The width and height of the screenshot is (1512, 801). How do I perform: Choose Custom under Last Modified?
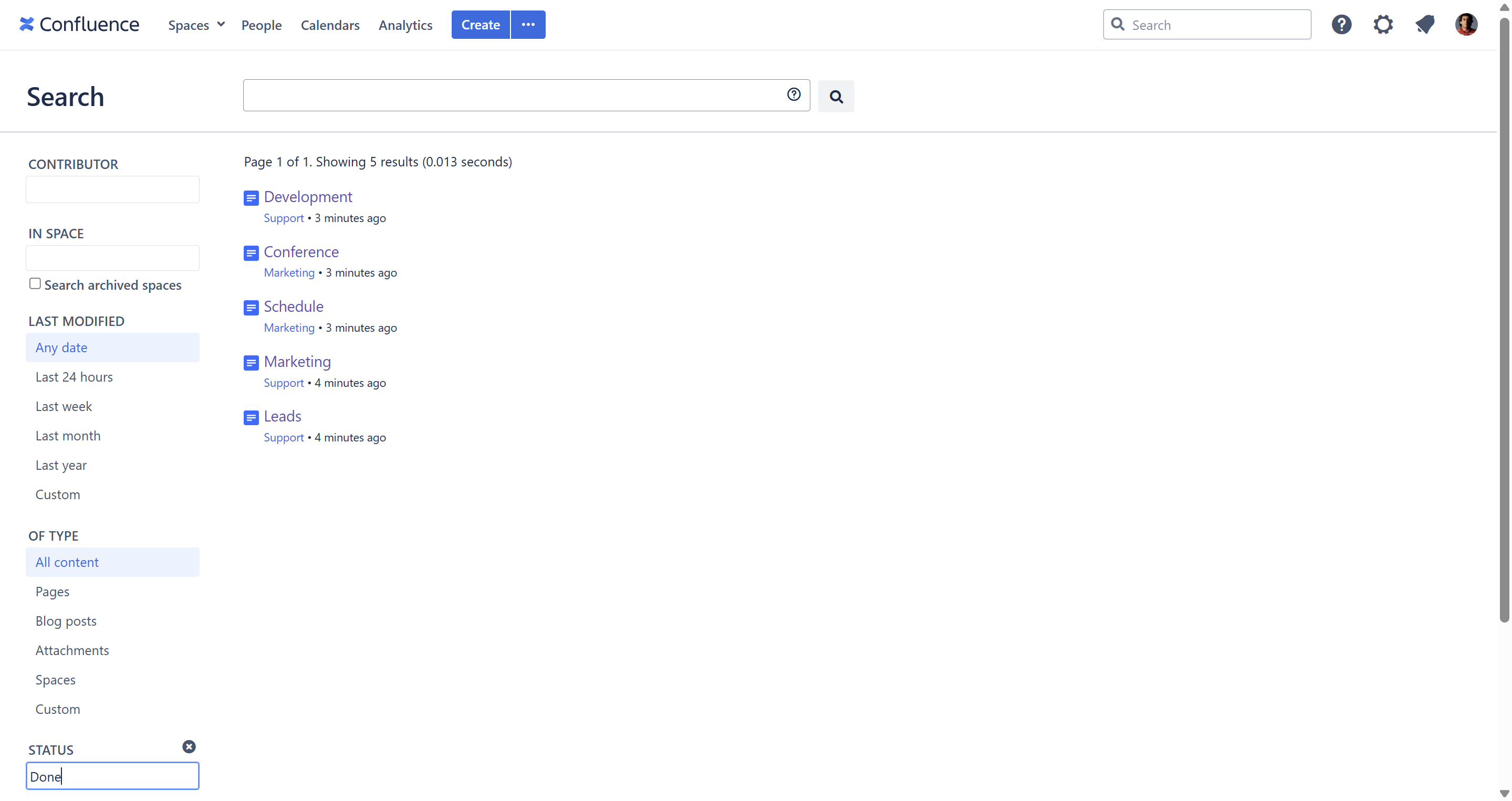click(x=58, y=494)
